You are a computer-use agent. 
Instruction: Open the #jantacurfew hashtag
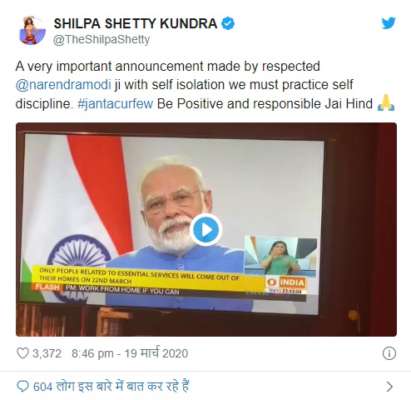115,104
